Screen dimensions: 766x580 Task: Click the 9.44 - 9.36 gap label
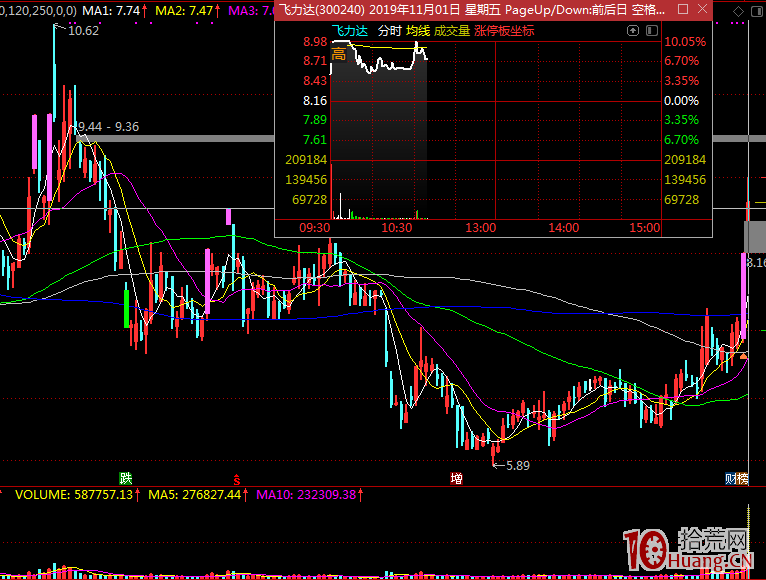click(108, 127)
